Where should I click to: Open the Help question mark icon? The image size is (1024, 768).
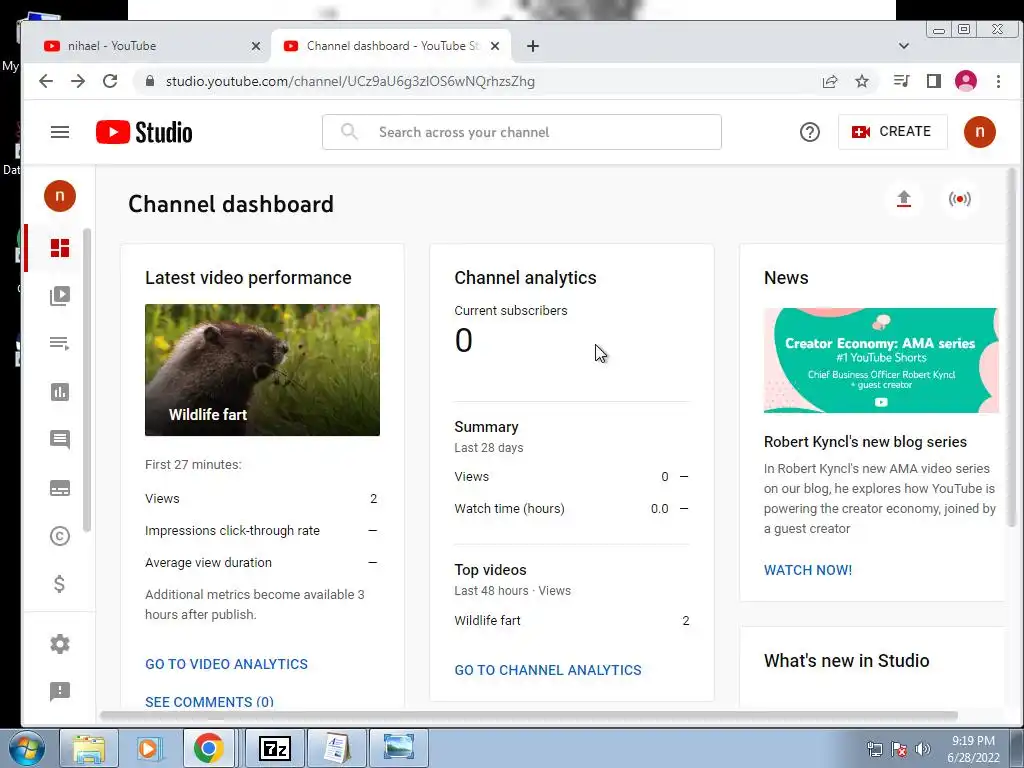(810, 132)
